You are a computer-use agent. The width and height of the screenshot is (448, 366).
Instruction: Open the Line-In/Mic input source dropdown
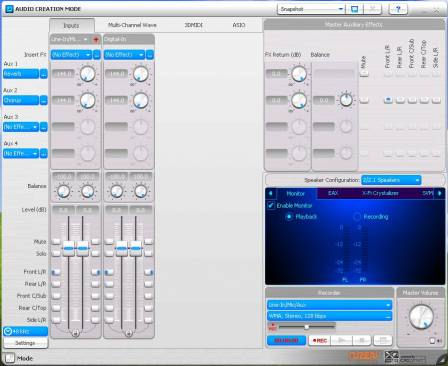(85, 40)
